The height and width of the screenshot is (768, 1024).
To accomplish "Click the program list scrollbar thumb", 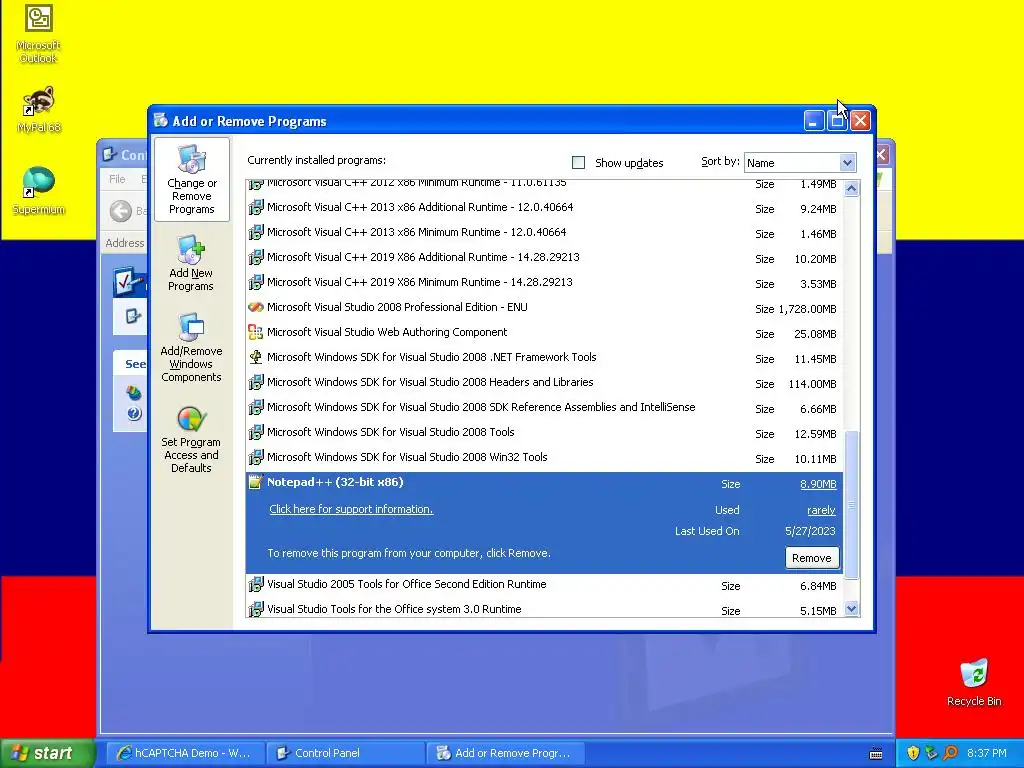I will [x=851, y=504].
